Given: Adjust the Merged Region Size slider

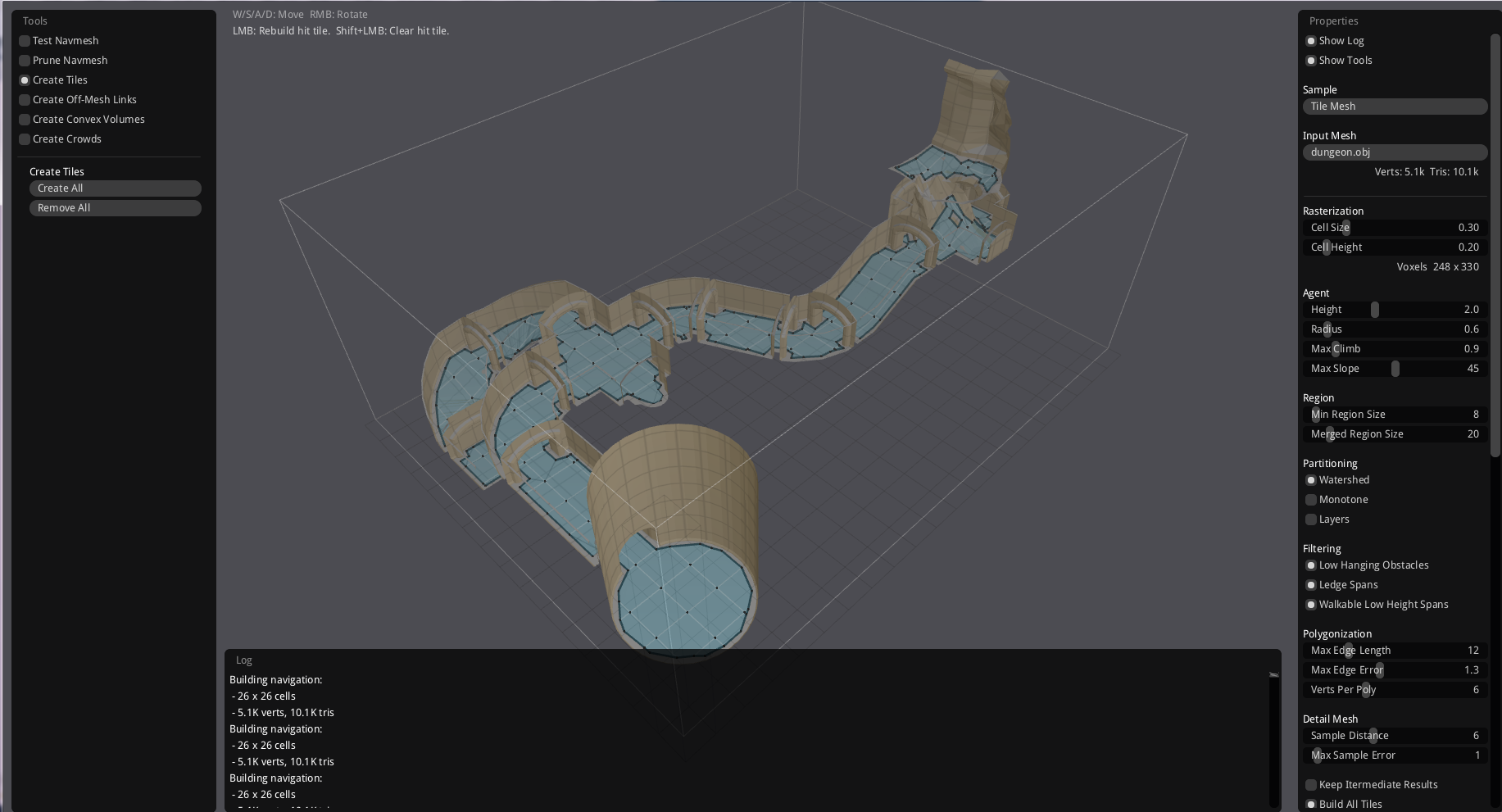Looking at the screenshot, I should [1395, 433].
